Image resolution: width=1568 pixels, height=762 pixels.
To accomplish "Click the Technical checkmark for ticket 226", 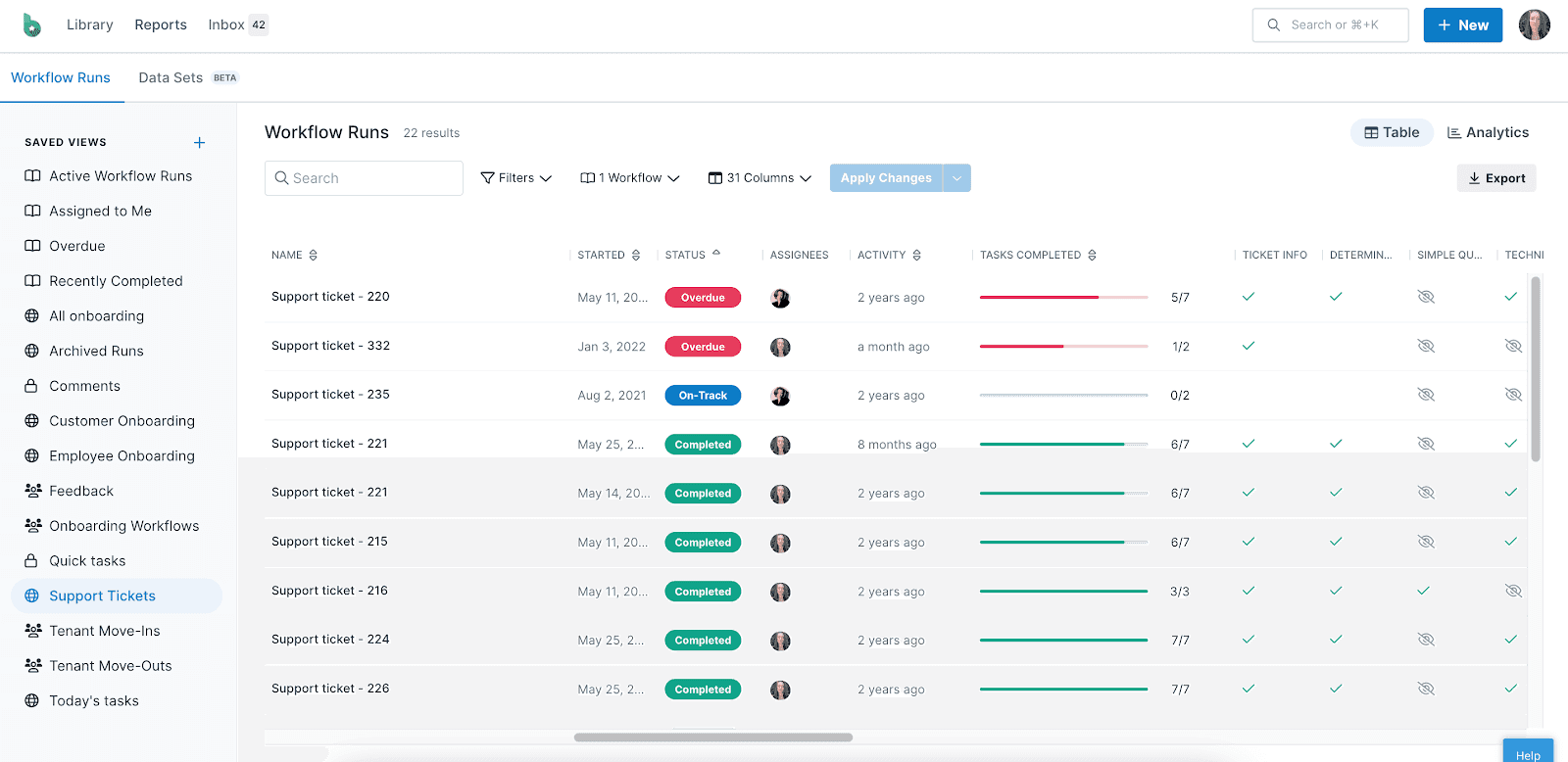I will pos(1510,689).
